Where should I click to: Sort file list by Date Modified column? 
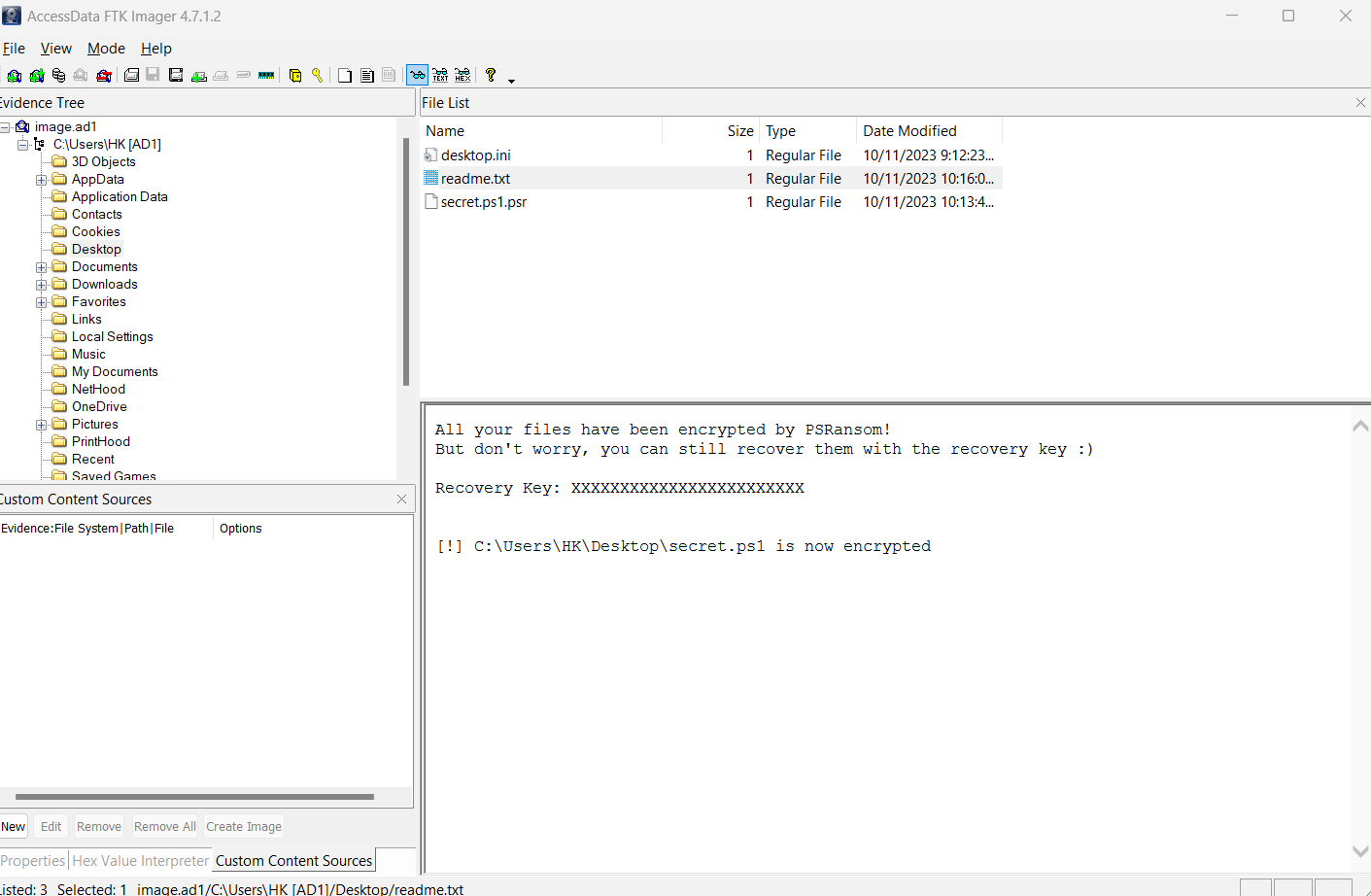pos(929,131)
